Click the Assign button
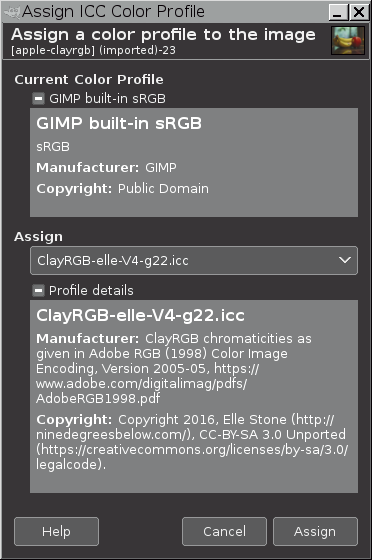Image resolution: width=372 pixels, height=560 pixels. pyautogui.click(x=315, y=531)
